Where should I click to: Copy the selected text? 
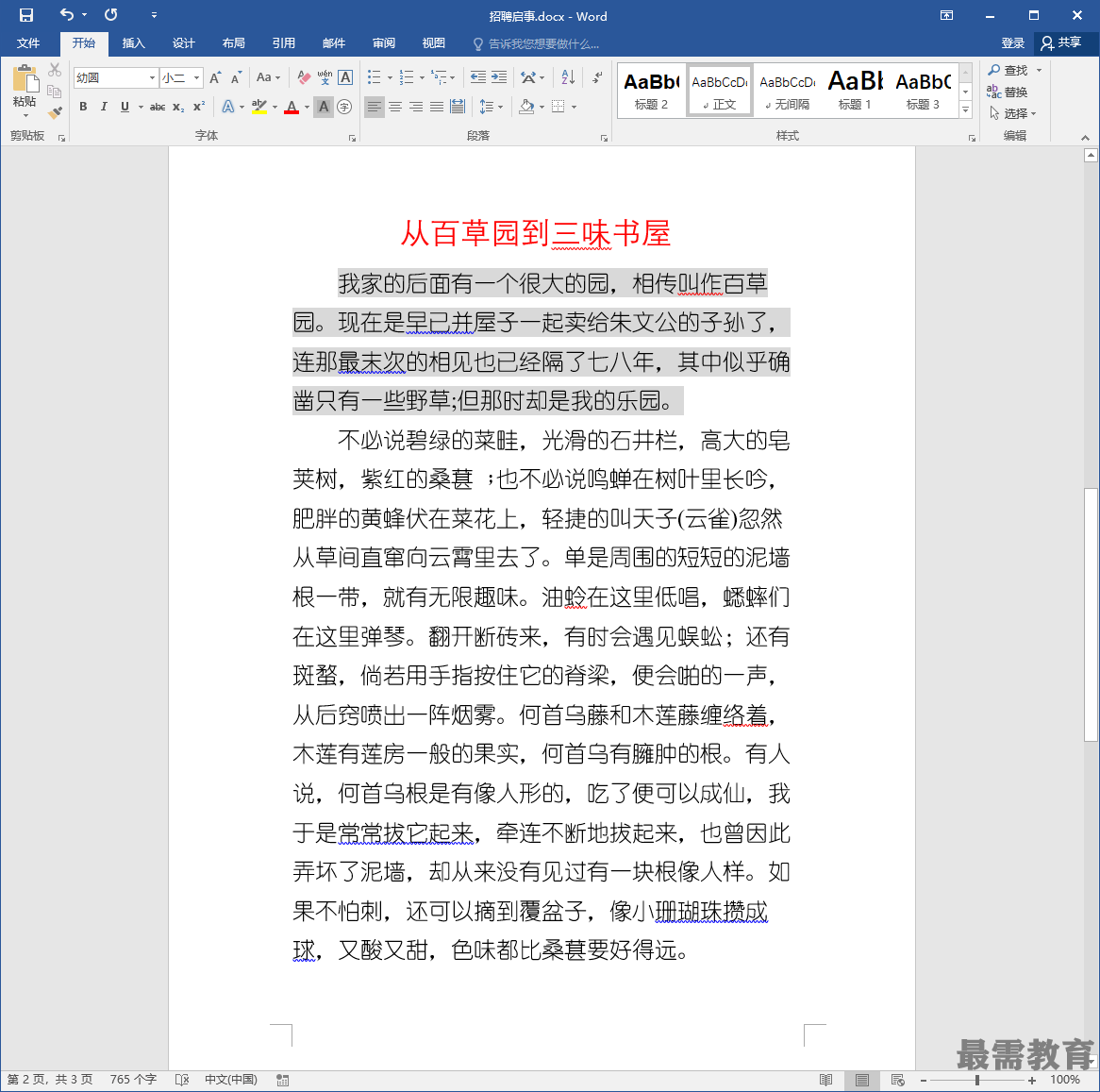click(54, 91)
